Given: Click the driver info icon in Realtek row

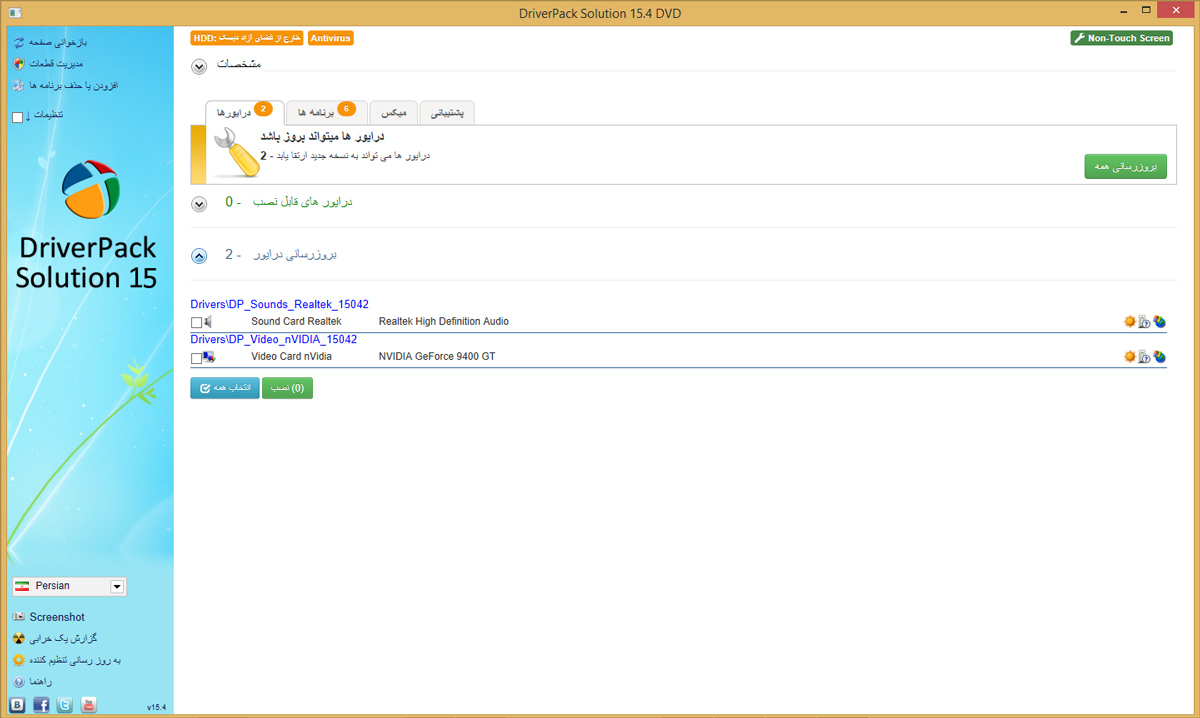Looking at the screenshot, I should click(x=1145, y=322).
